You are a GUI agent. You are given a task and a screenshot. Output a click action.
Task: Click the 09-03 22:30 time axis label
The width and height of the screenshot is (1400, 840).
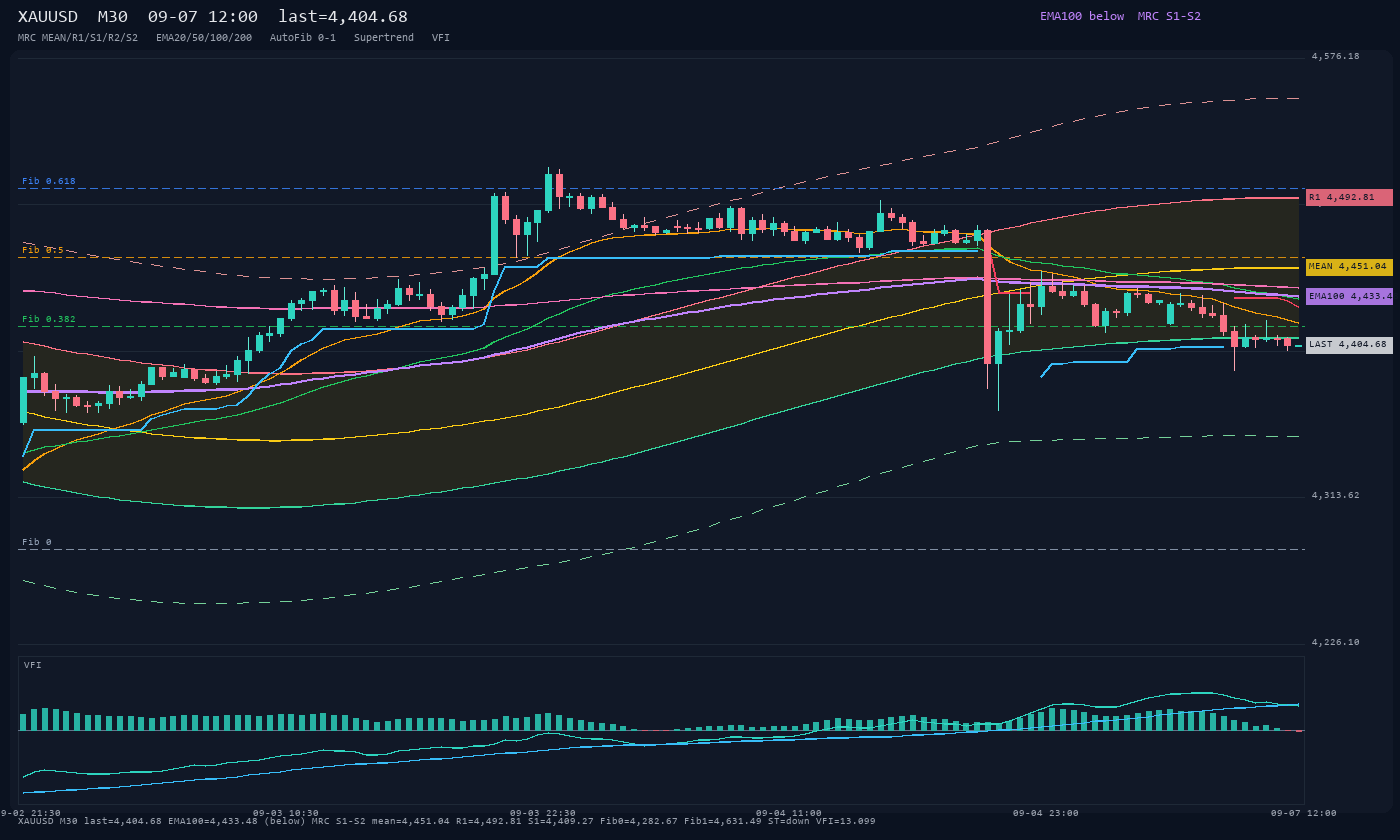pyautogui.click(x=543, y=813)
